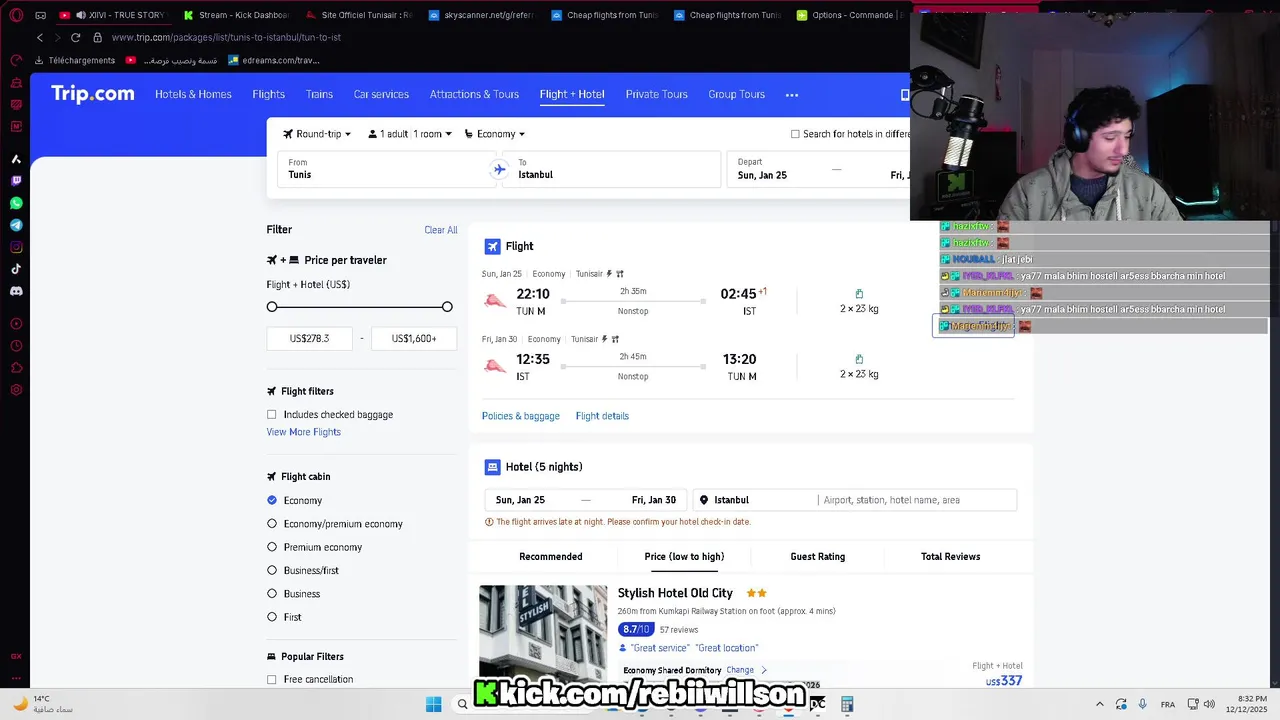Select Business cabin option
Screen dimensions: 1280x720
[272, 594]
